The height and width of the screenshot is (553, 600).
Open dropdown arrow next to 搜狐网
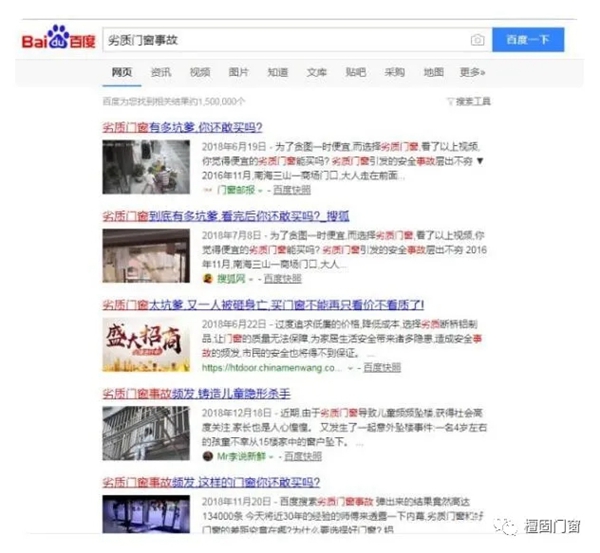(251, 279)
